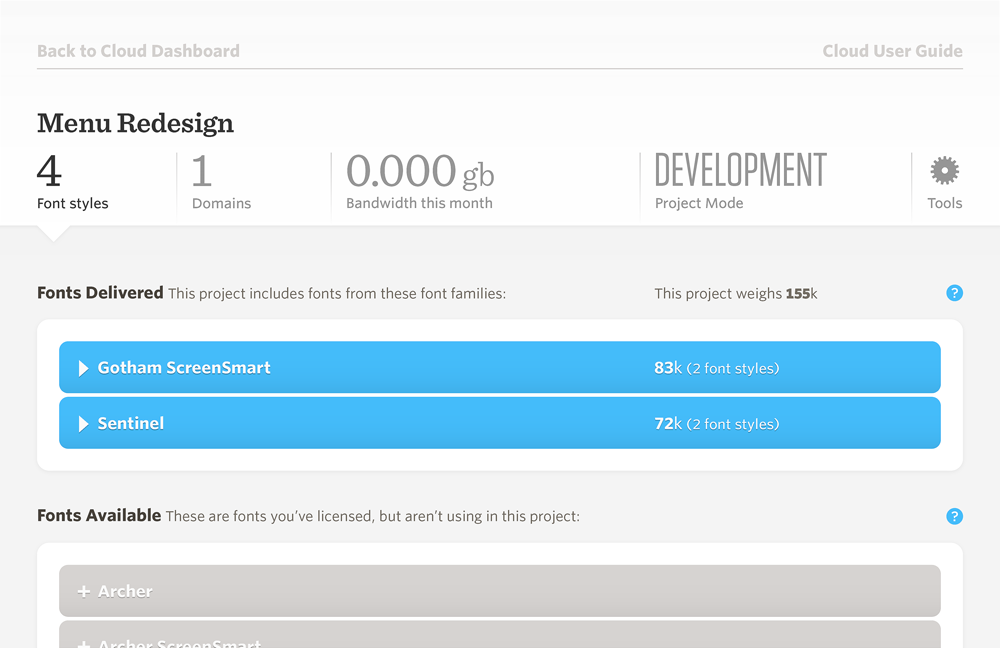Open Bandwidth this month tab

pyautogui.click(x=420, y=183)
